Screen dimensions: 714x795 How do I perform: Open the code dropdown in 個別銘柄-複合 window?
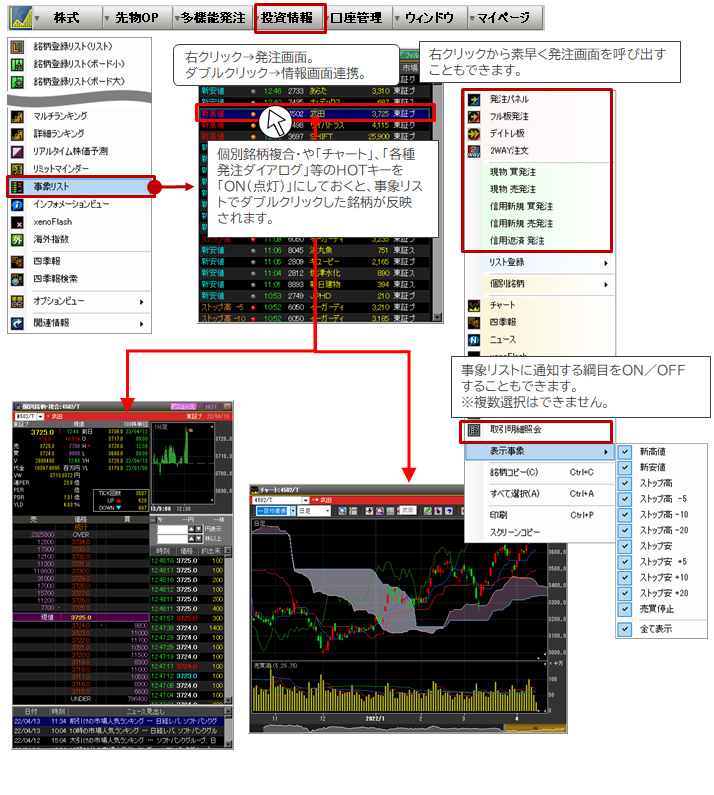click(40, 416)
